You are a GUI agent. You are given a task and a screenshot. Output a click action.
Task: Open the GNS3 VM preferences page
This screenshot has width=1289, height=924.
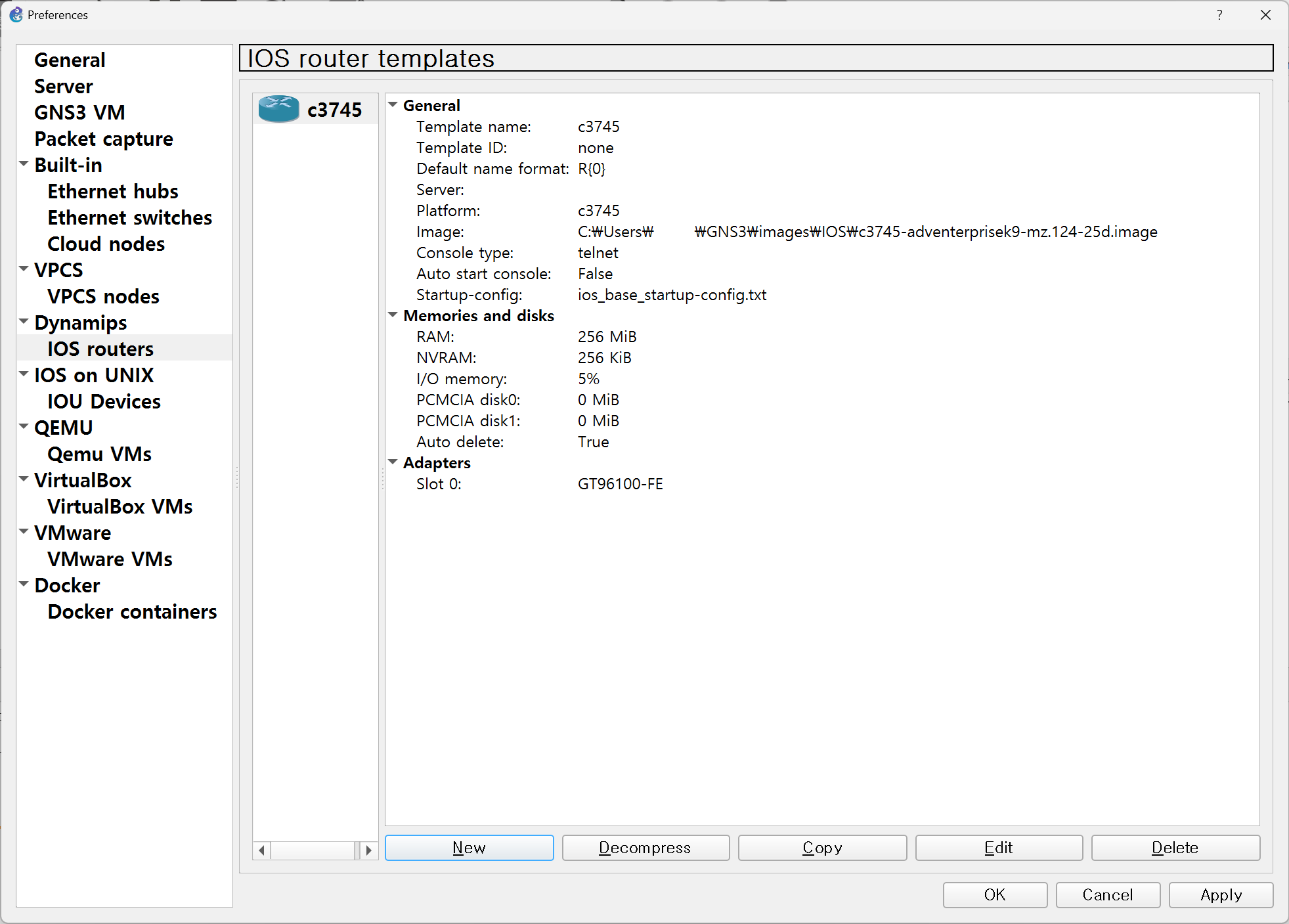(79, 112)
